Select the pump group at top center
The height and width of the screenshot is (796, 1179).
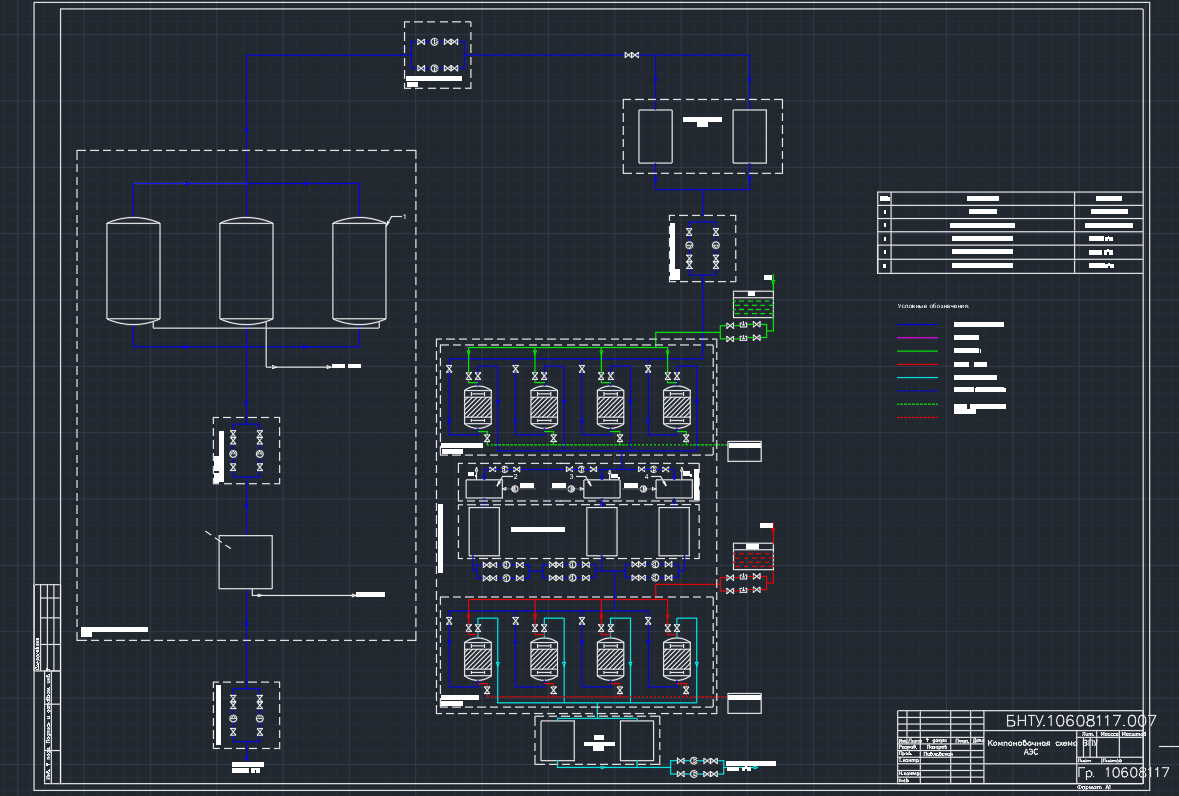coord(437,55)
